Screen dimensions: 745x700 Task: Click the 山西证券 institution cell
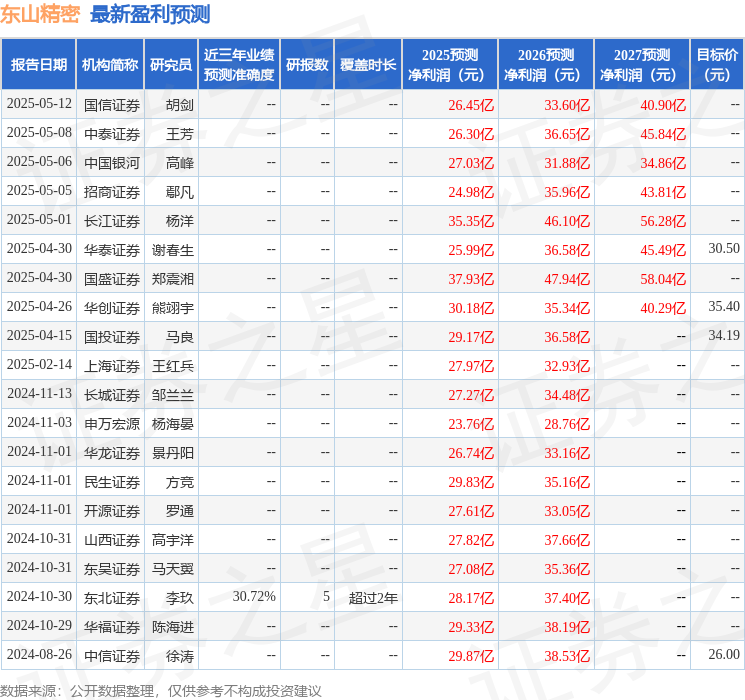tap(112, 540)
